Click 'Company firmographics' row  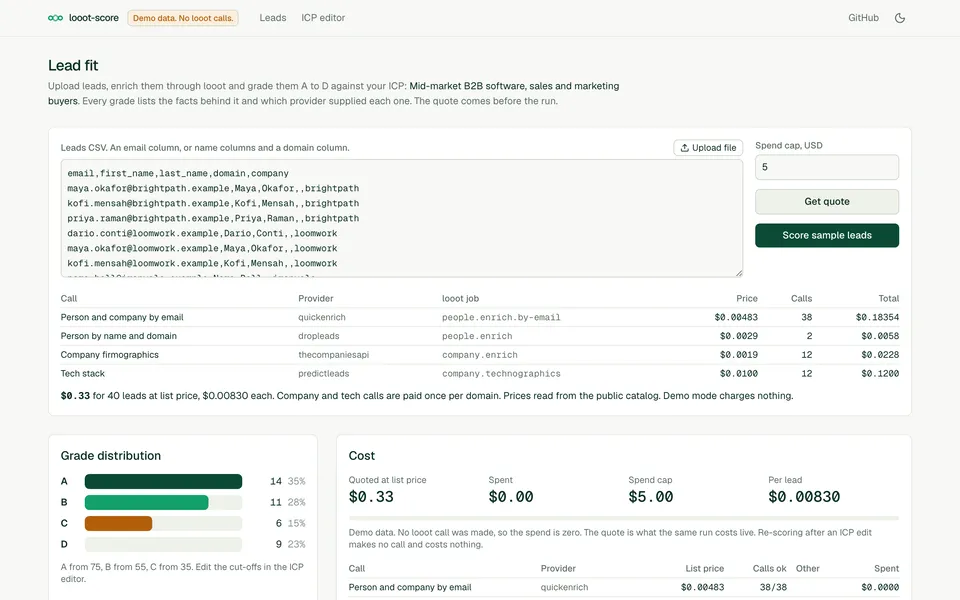click(479, 354)
